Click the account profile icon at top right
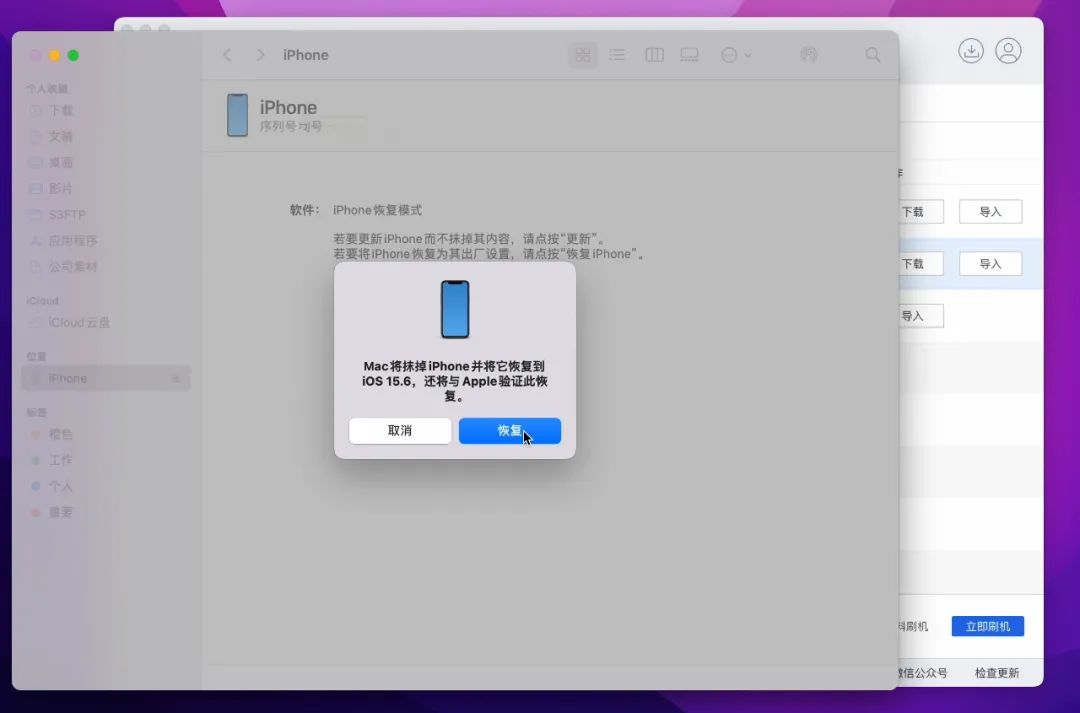Image resolution: width=1080 pixels, height=713 pixels. tap(1009, 51)
